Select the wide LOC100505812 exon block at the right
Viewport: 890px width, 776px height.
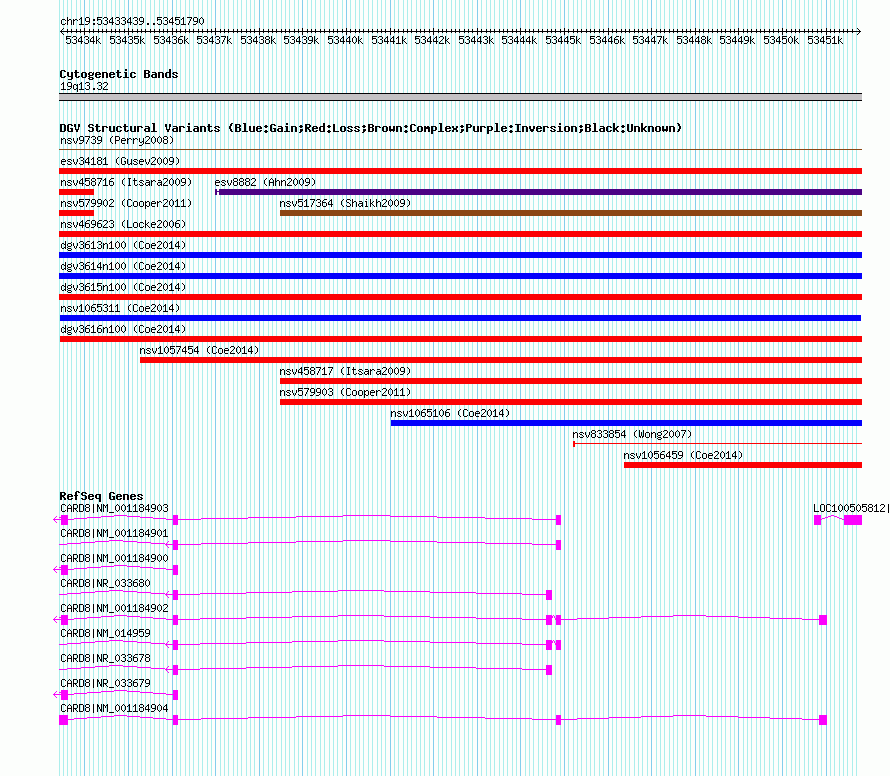click(x=853, y=520)
